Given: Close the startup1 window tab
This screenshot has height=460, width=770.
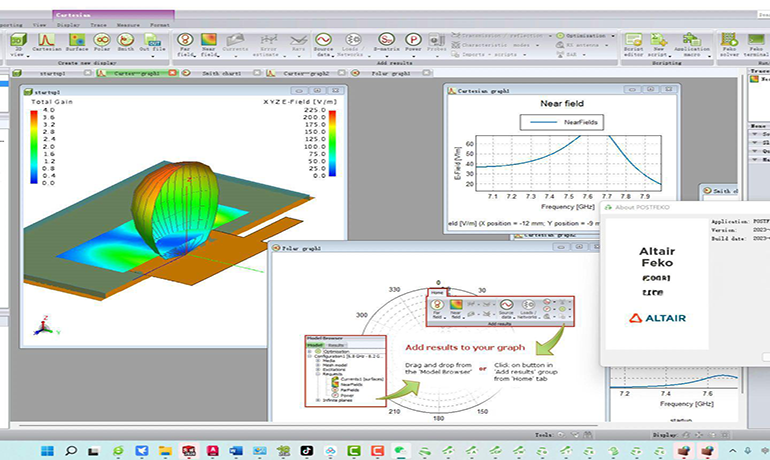Looking at the screenshot, I should pyautogui.click(x=87, y=73).
